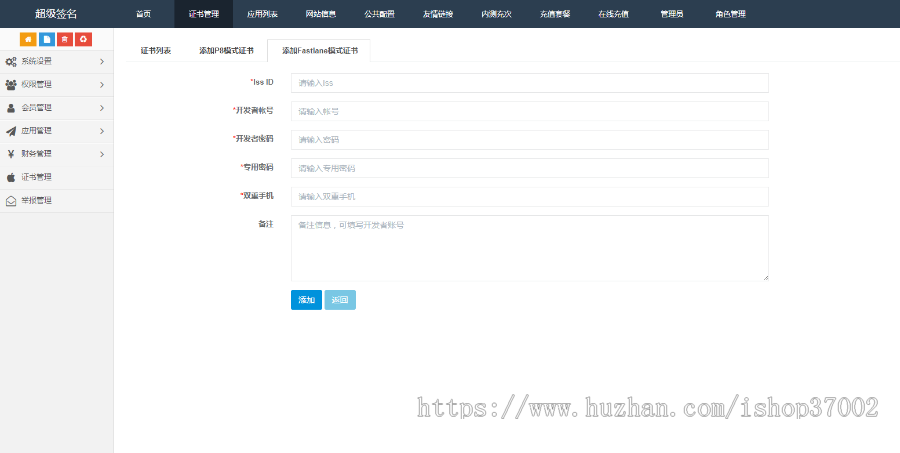Click the '双重手机' field label
This screenshot has width=900, height=453.
click(x=257, y=196)
